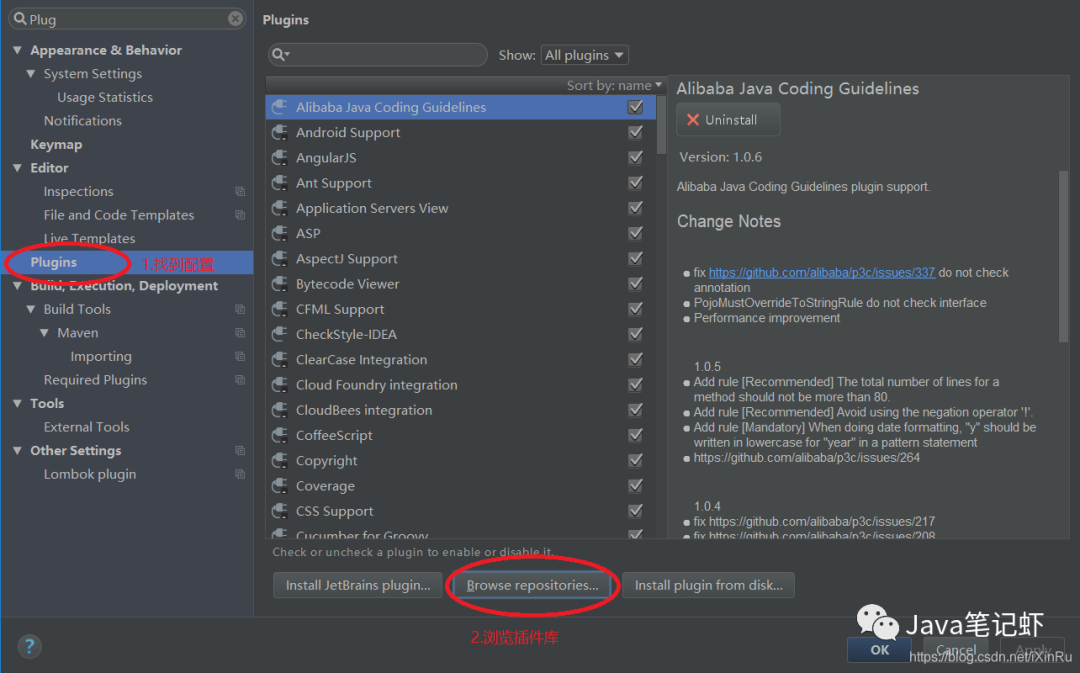Collapse the System Settings tree arrow

pos(31,74)
